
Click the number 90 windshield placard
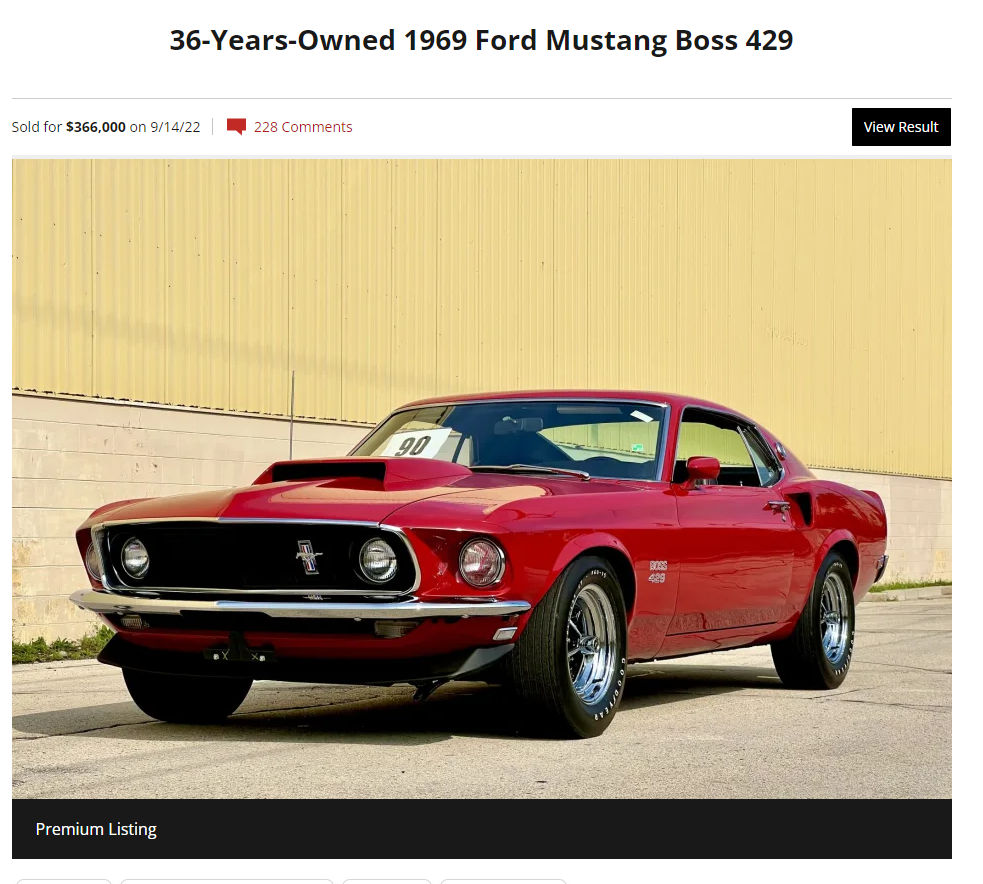tap(415, 445)
